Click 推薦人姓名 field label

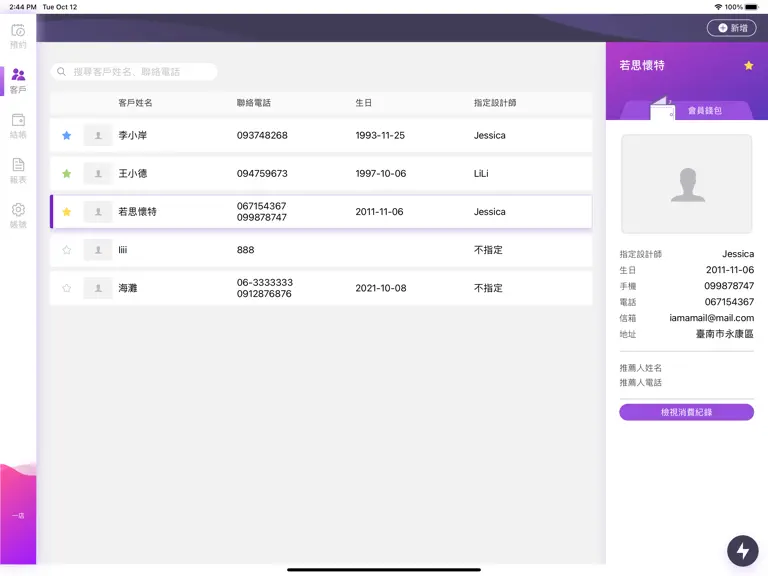[x=641, y=368]
